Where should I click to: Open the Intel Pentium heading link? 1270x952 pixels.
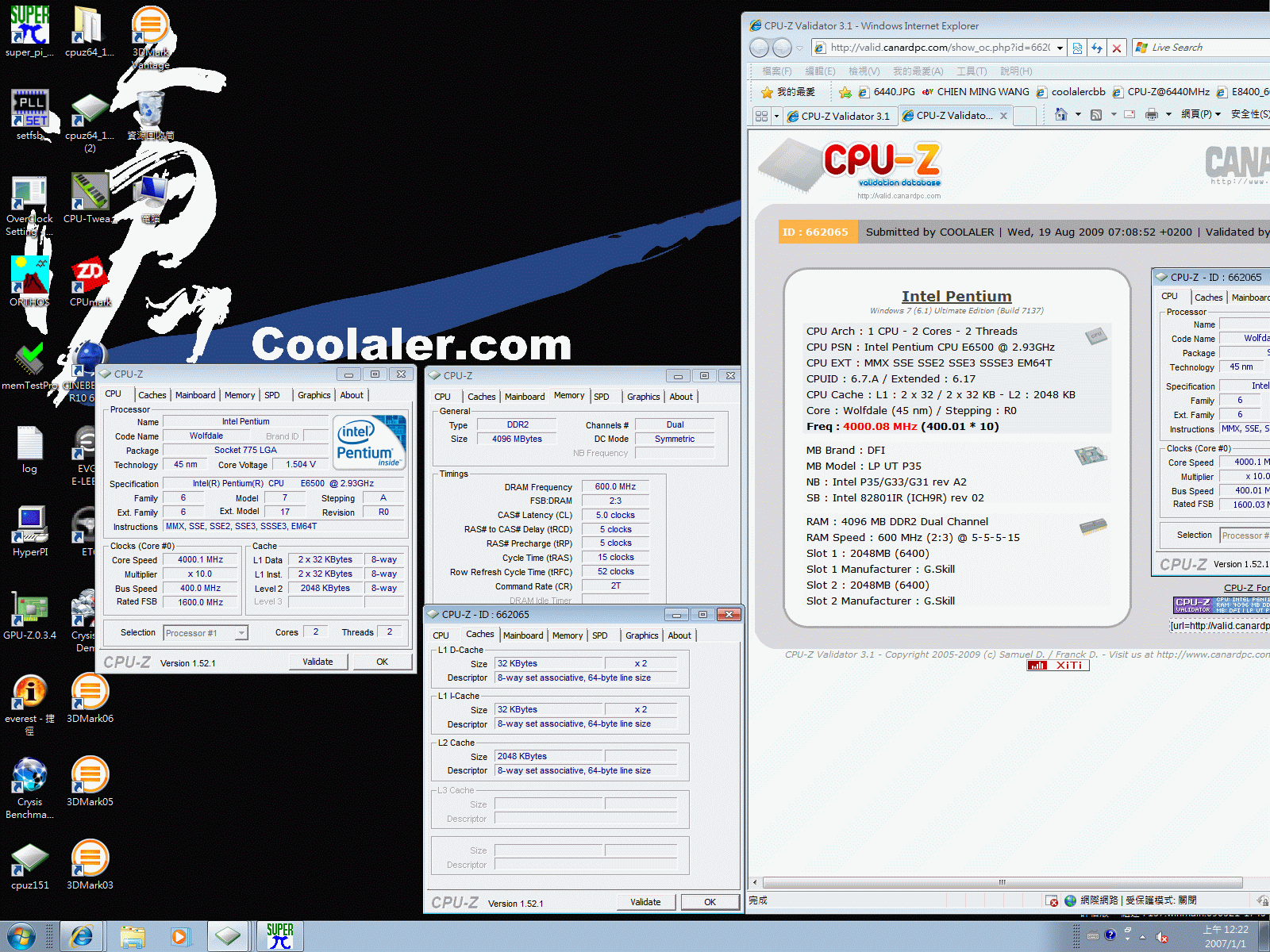(x=956, y=296)
